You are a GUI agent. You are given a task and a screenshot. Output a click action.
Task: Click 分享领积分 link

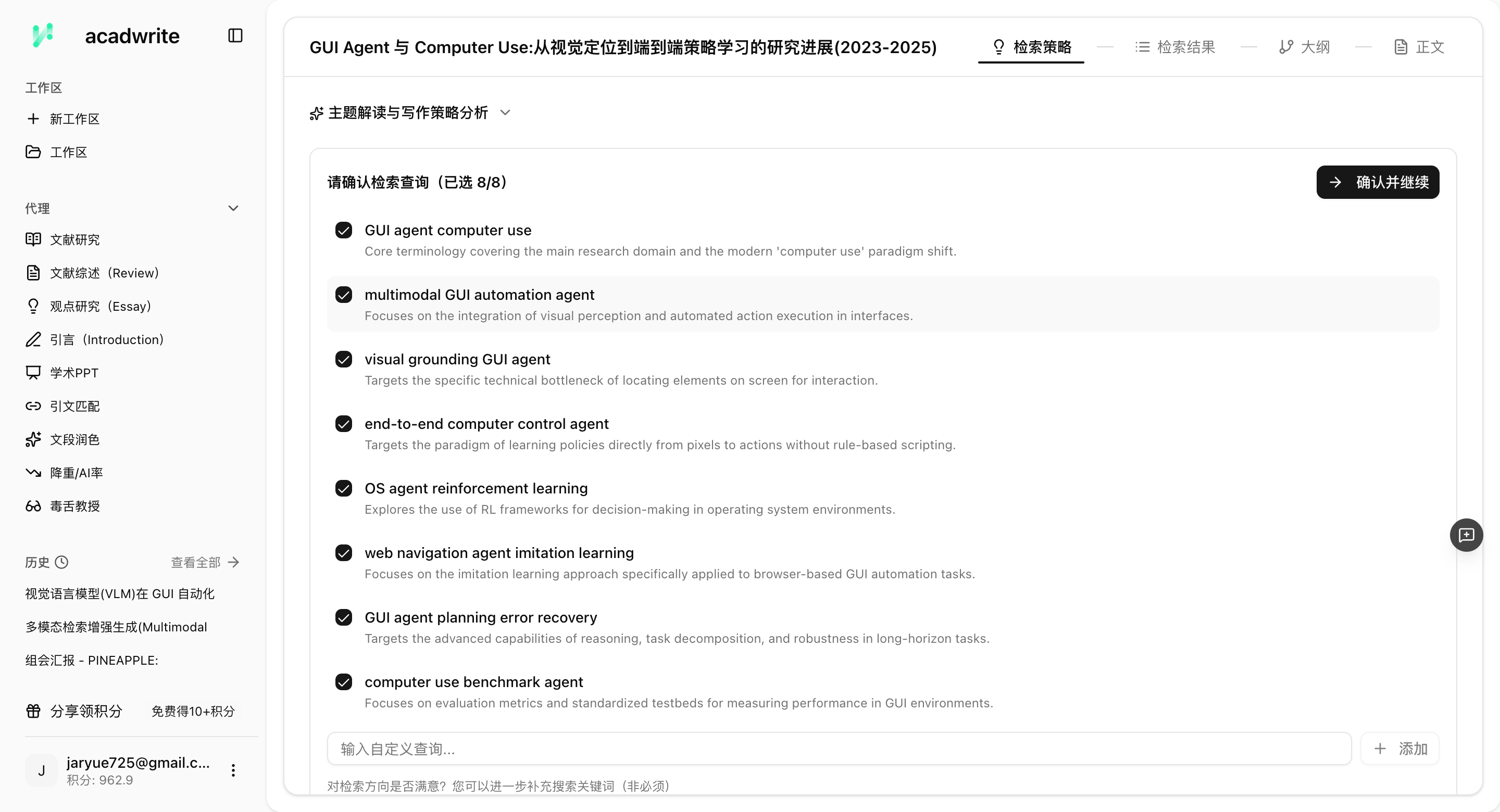click(86, 710)
